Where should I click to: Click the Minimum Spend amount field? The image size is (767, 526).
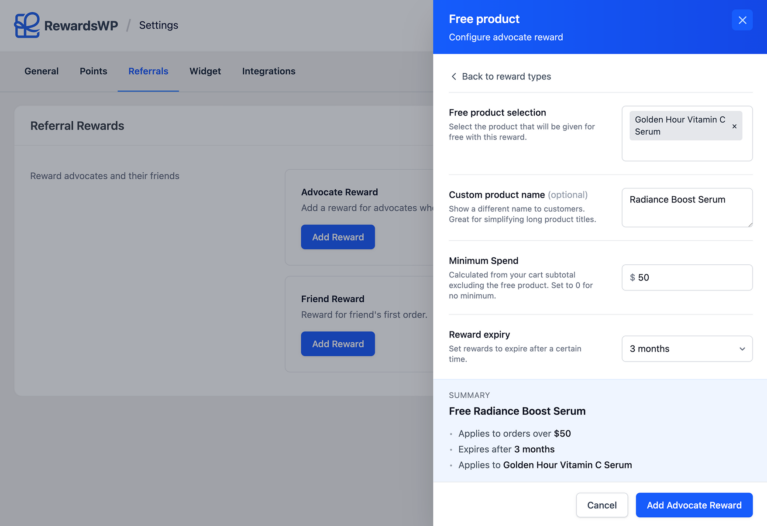click(692, 277)
